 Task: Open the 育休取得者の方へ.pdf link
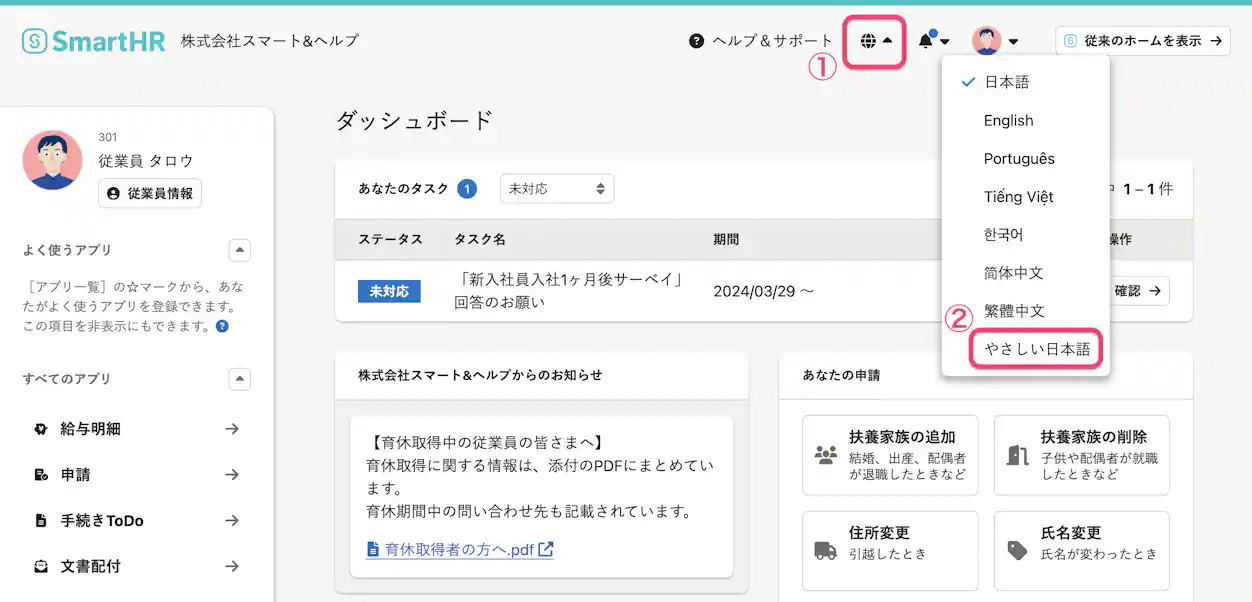coord(457,549)
